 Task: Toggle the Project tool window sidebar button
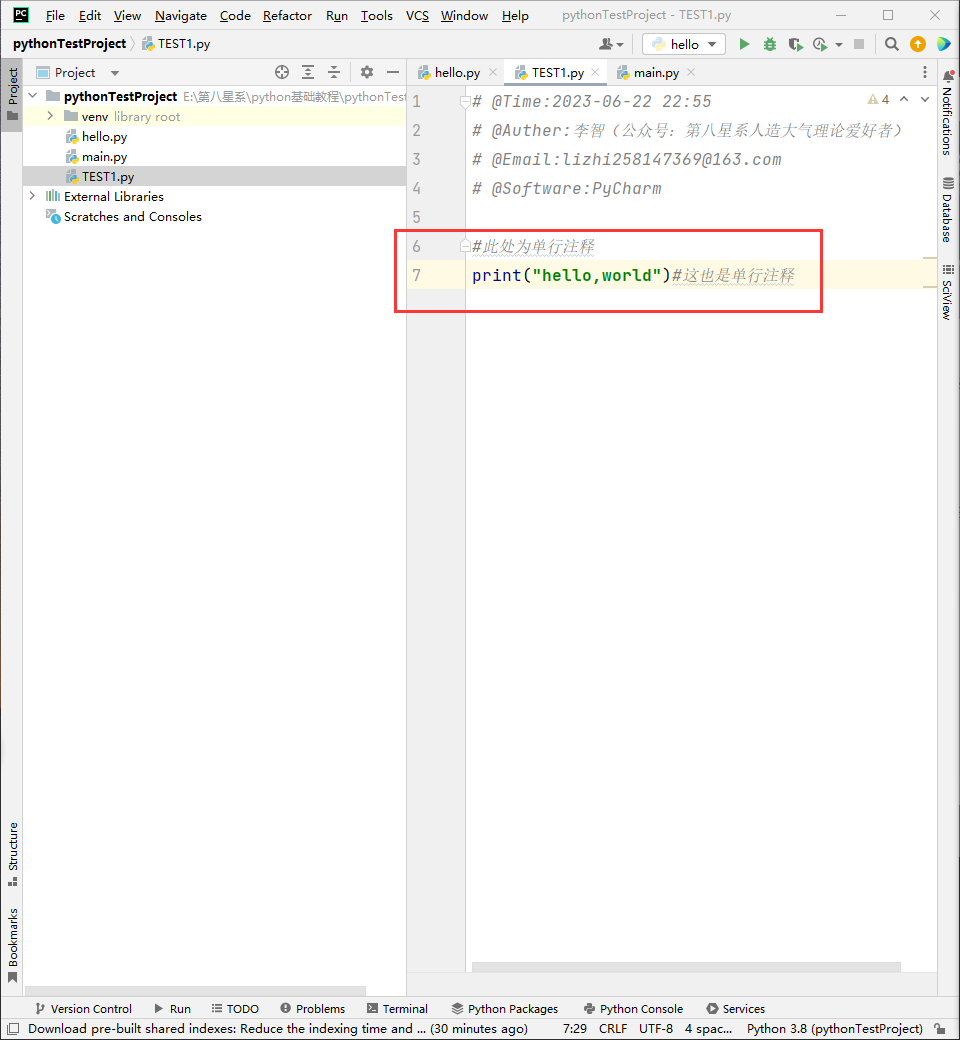coord(12,95)
